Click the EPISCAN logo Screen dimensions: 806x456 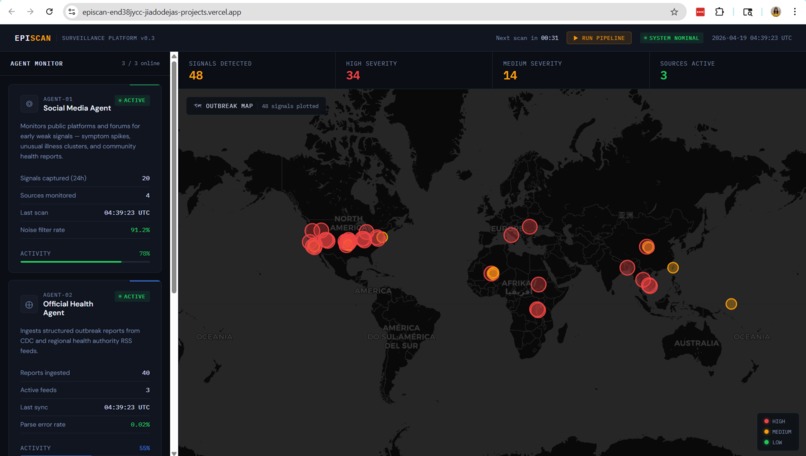33,38
